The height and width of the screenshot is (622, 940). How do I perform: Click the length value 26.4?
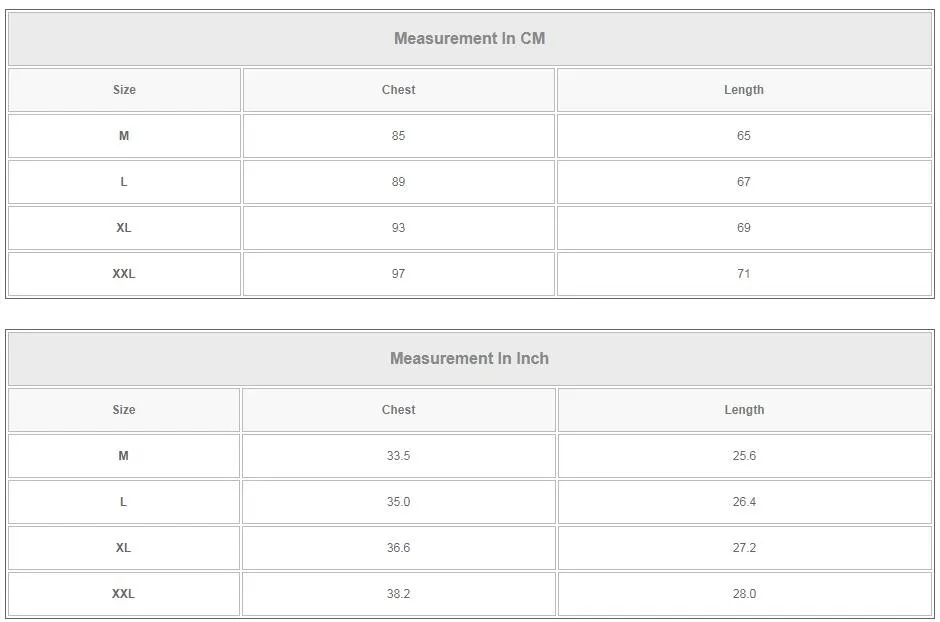[744, 502]
